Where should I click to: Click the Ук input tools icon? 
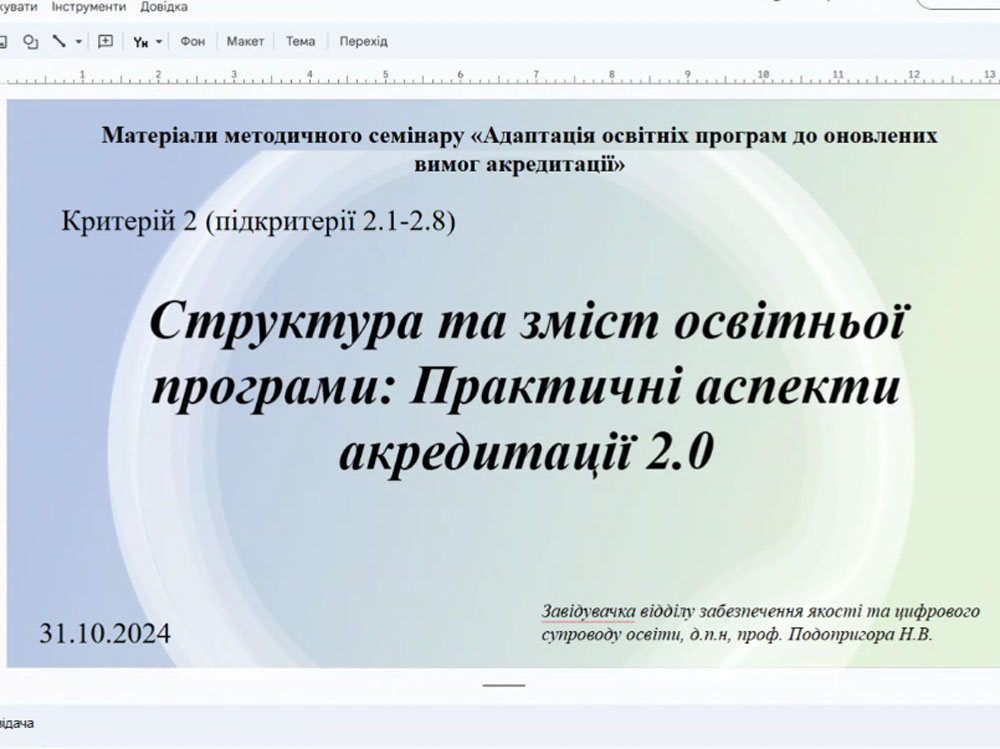click(x=140, y=42)
